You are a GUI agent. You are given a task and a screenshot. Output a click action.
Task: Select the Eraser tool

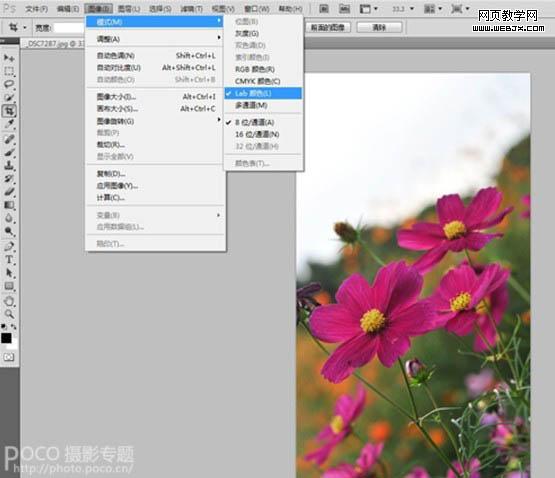(x=9, y=192)
